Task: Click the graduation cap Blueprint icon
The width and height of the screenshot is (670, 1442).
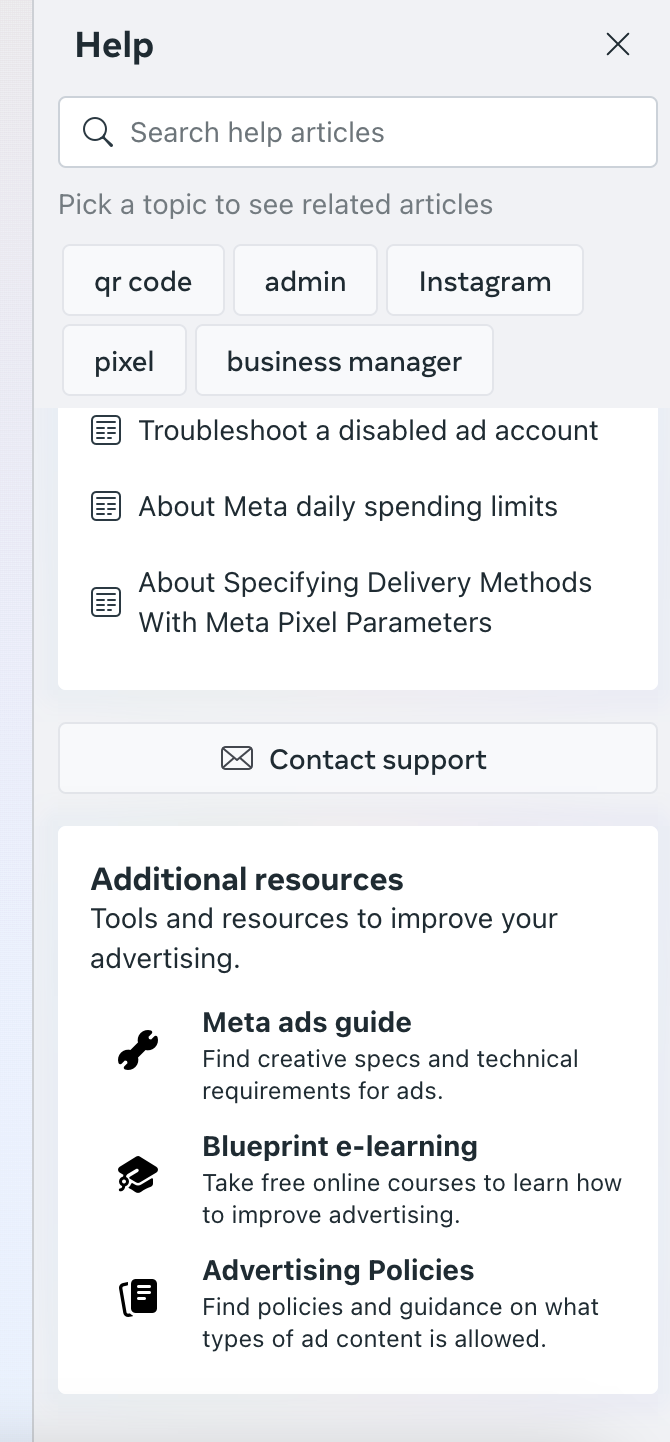Action: click(x=138, y=1177)
